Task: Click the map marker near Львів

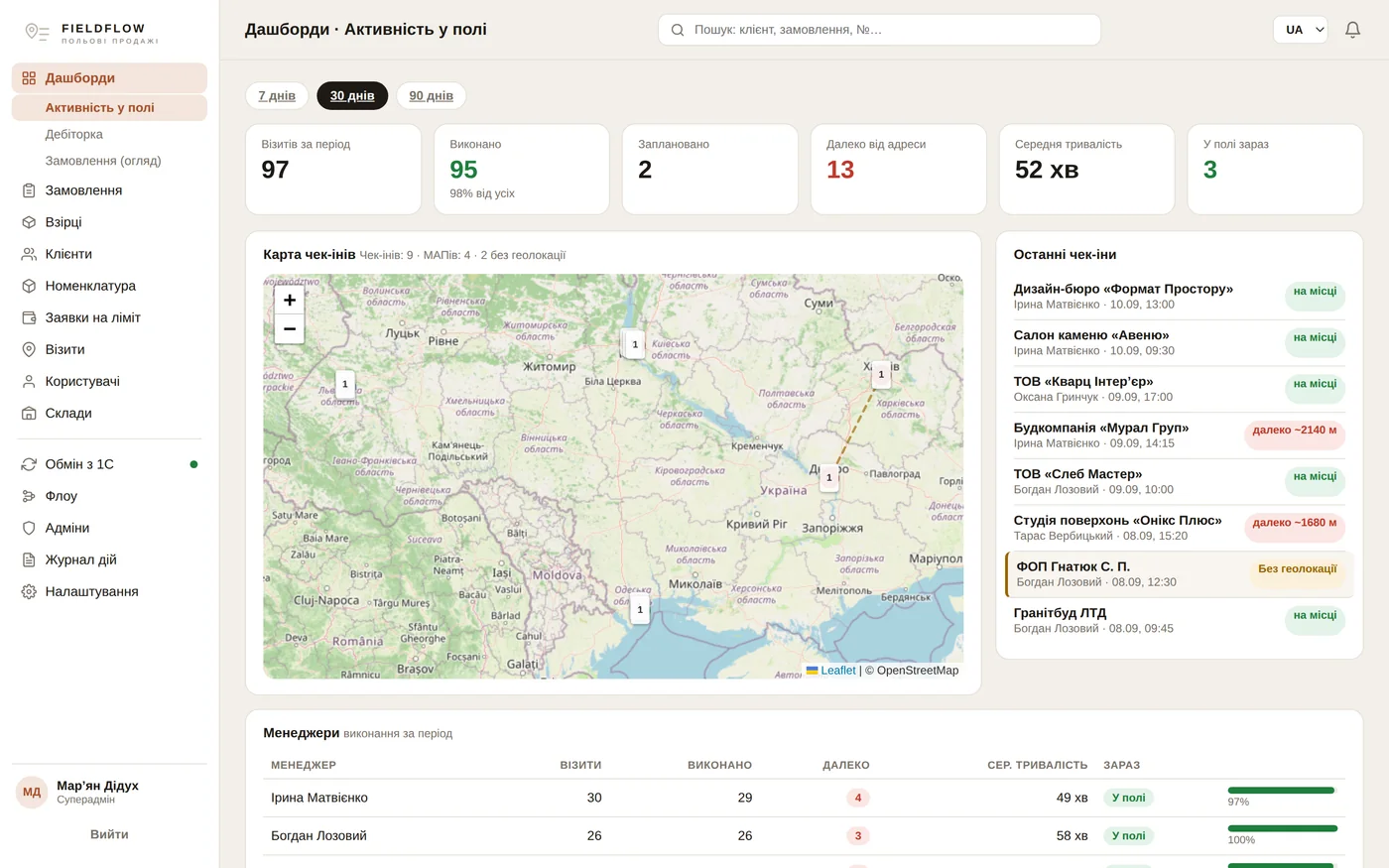Action: (x=345, y=385)
